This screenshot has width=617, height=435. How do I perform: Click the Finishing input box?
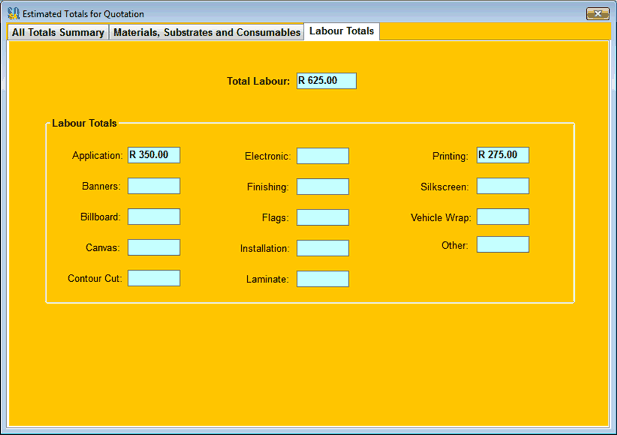tap(323, 187)
